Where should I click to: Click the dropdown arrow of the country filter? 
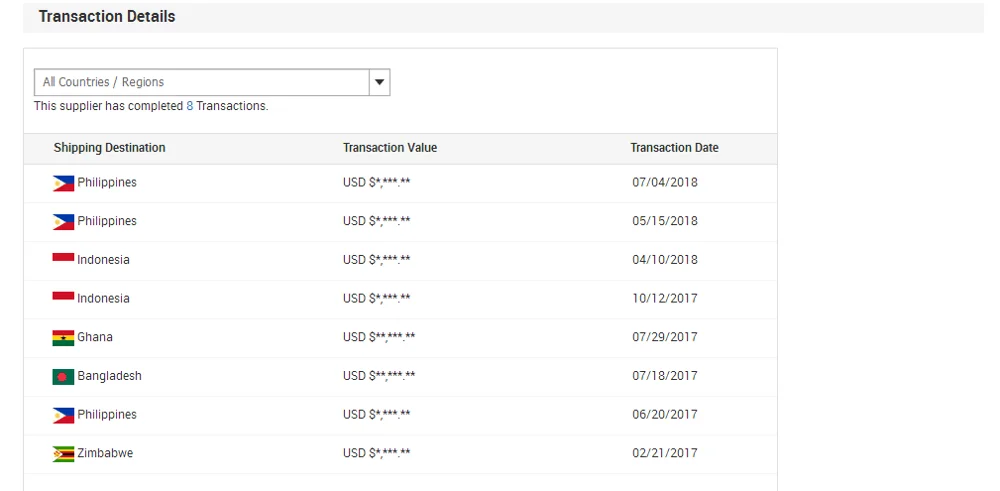pyautogui.click(x=379, y=82)
